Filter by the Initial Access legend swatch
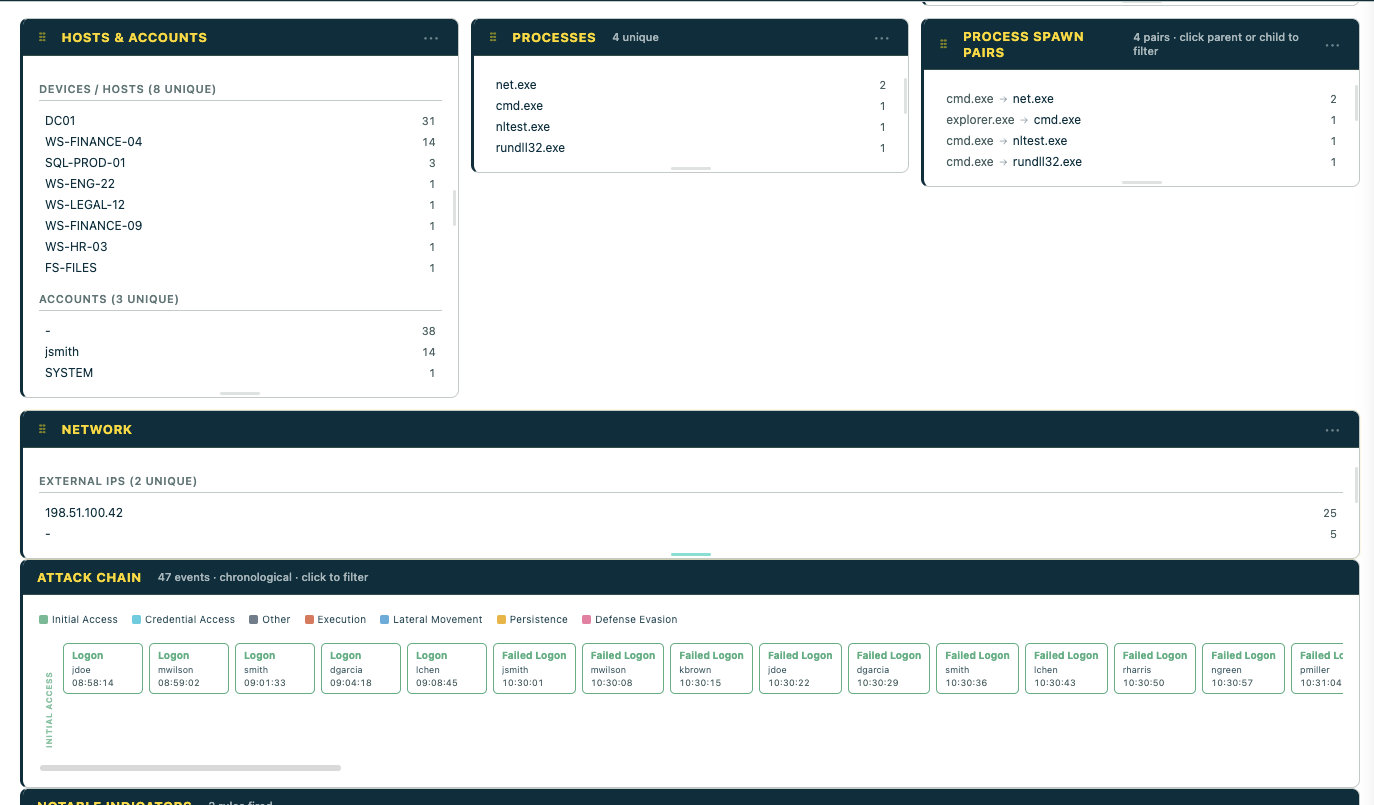 point(44,620)
